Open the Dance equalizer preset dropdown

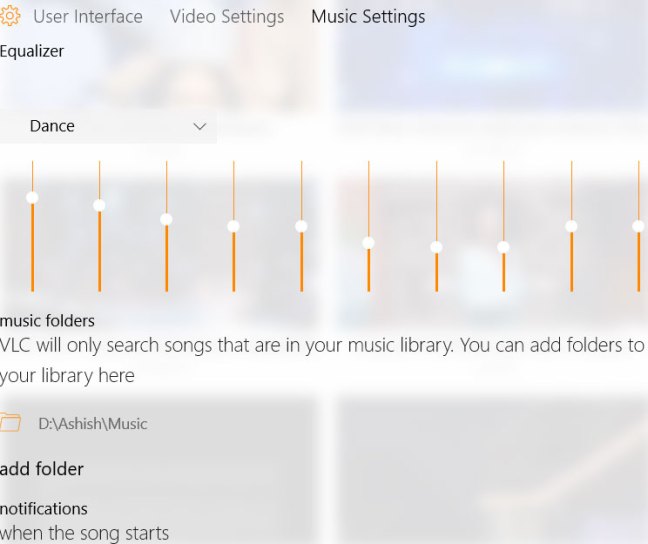108,126
